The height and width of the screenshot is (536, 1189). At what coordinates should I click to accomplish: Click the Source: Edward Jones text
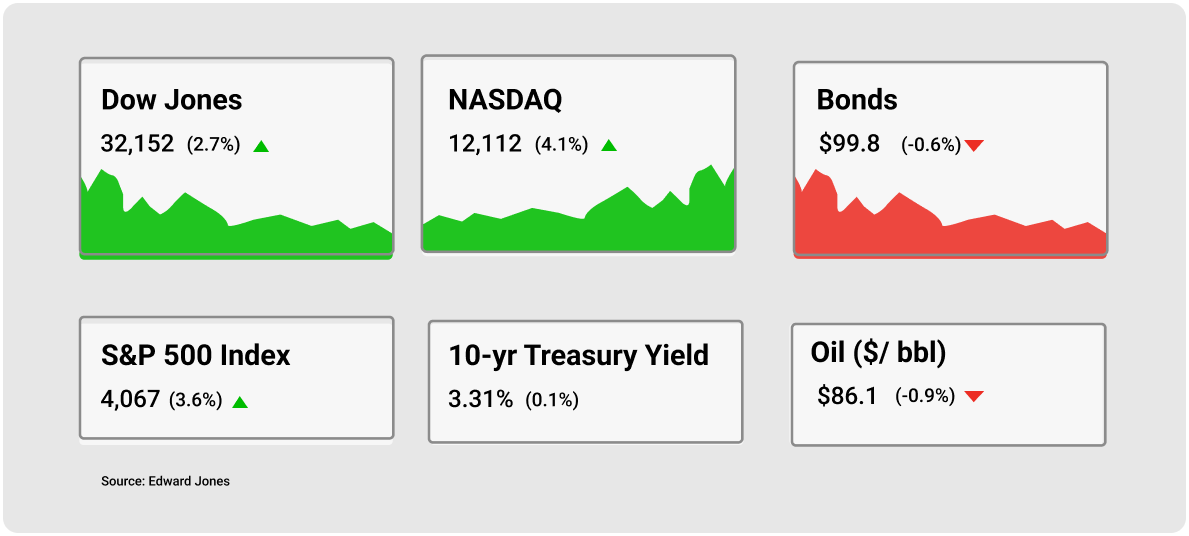[165, 481]
